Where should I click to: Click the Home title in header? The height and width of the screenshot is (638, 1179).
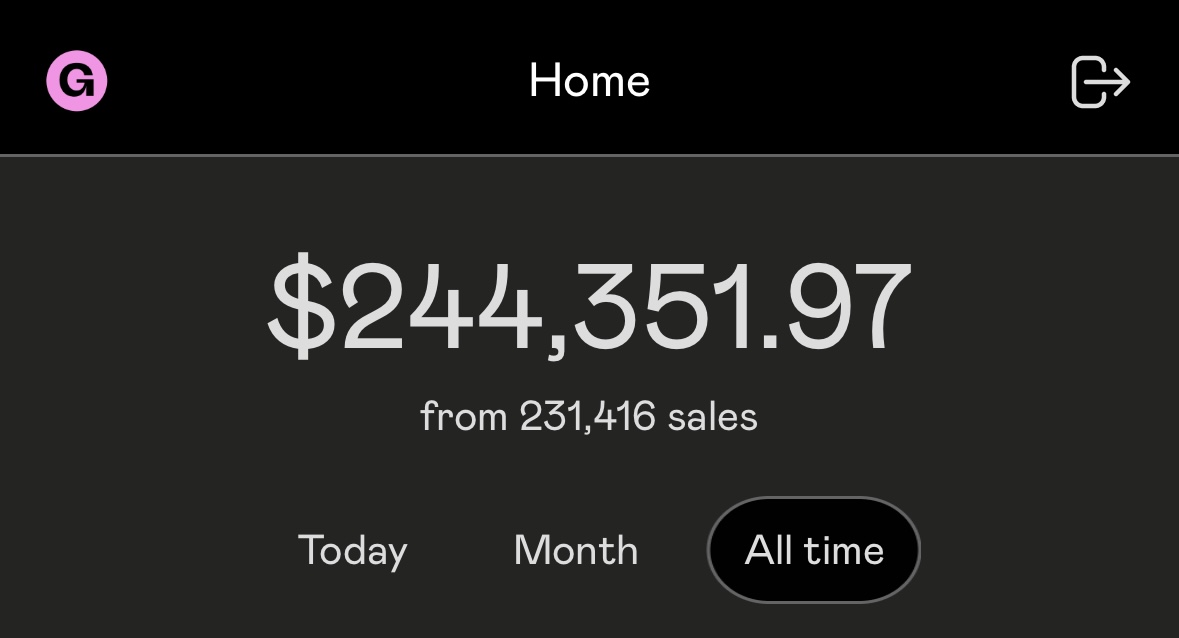589,80
